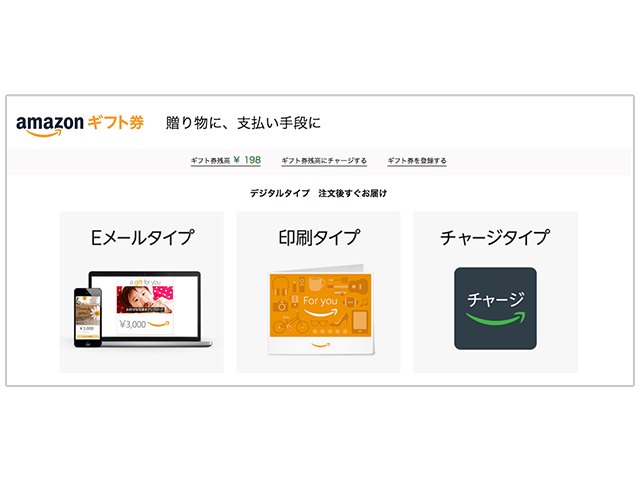Select the 印刷タイプ card title

point(319,238)
